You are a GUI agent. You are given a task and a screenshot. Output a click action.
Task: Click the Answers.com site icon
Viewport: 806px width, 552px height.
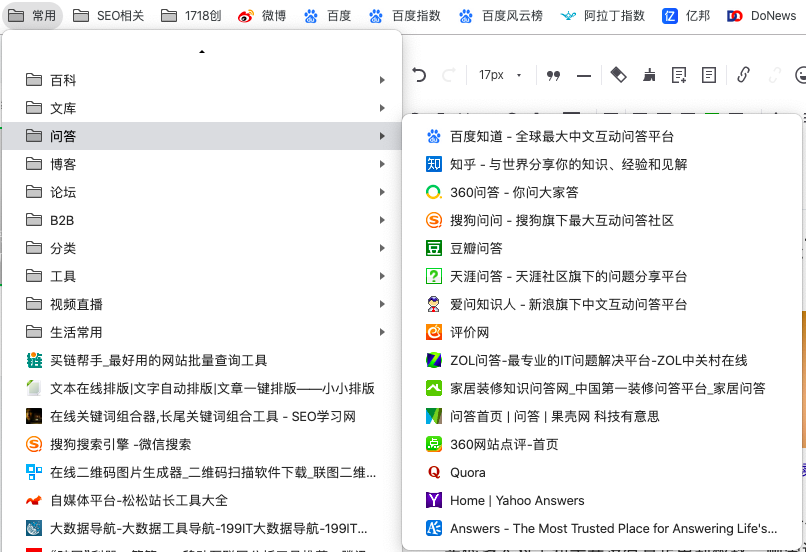[434, 528]
